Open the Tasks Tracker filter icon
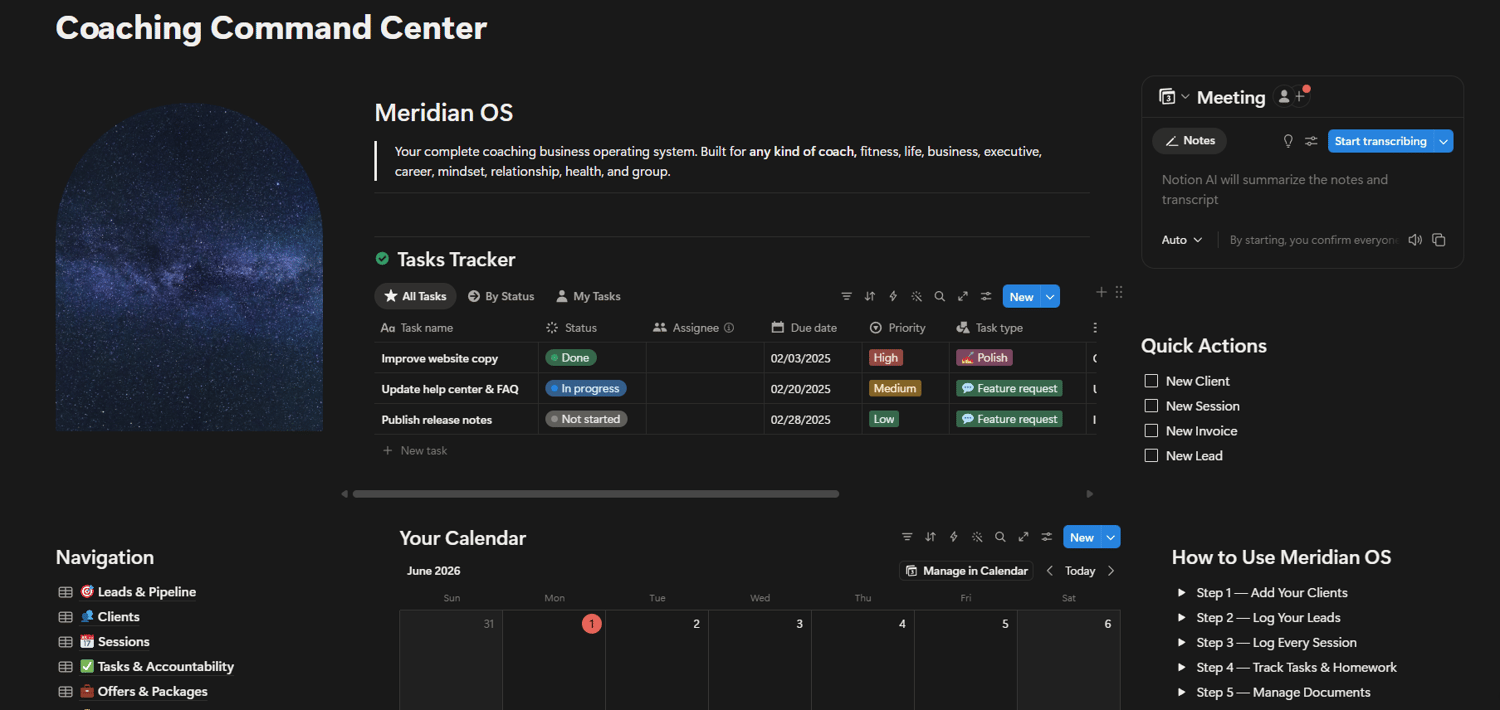 tap(846, 296)
